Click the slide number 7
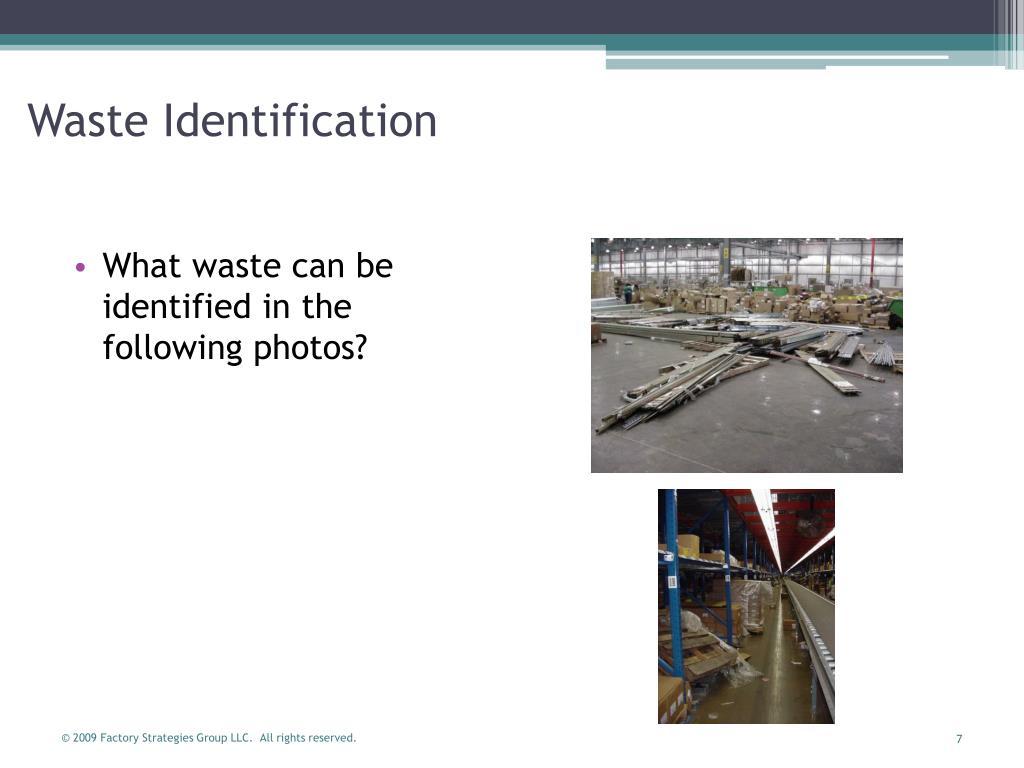 (959, 739)
